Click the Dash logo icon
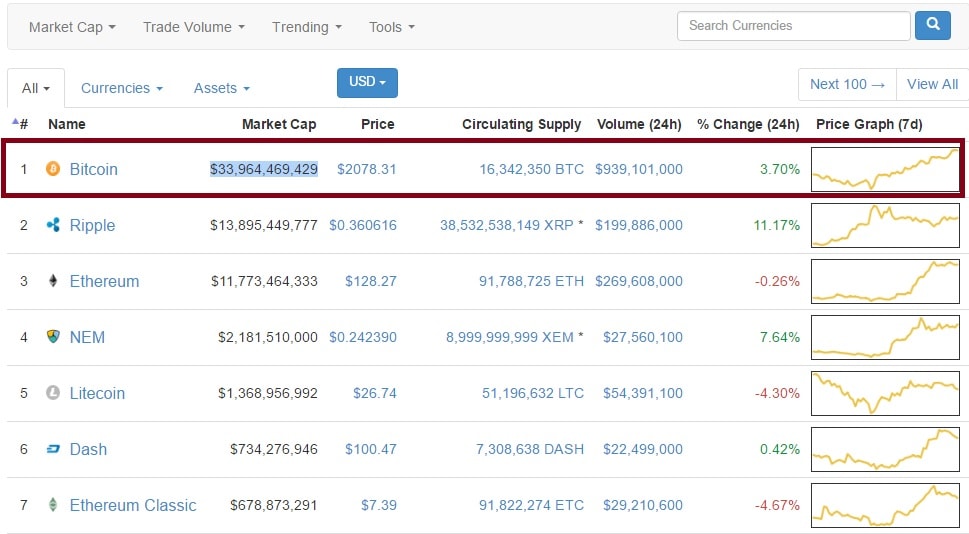The width and height of the screenshot is (969, 534). (53, 449)
